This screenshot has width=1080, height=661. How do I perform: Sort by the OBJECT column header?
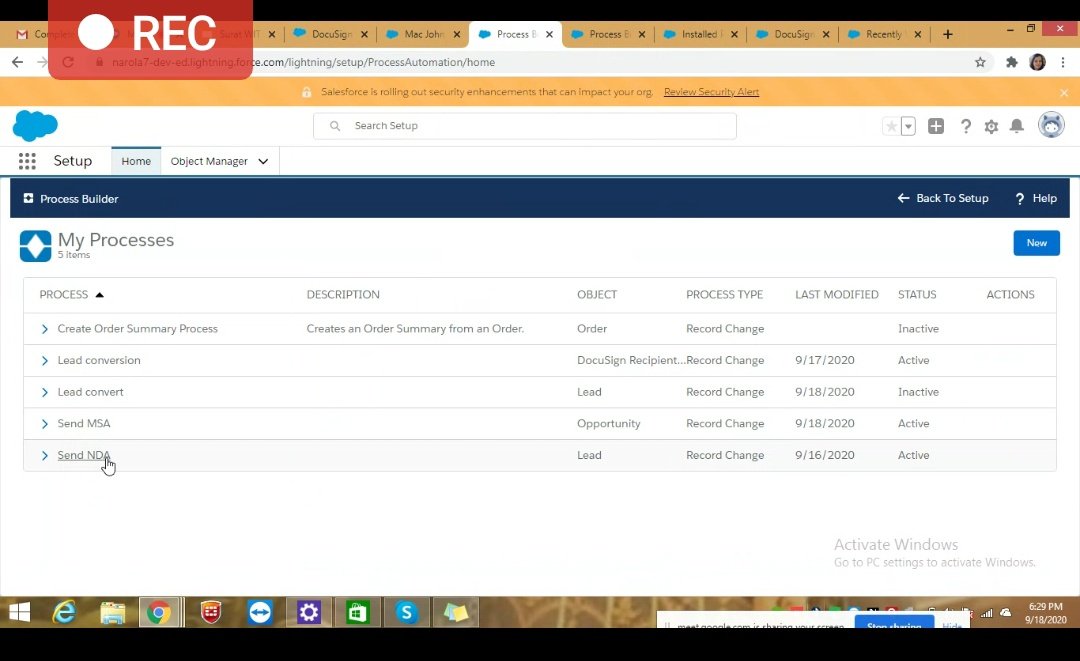[596, 295]
